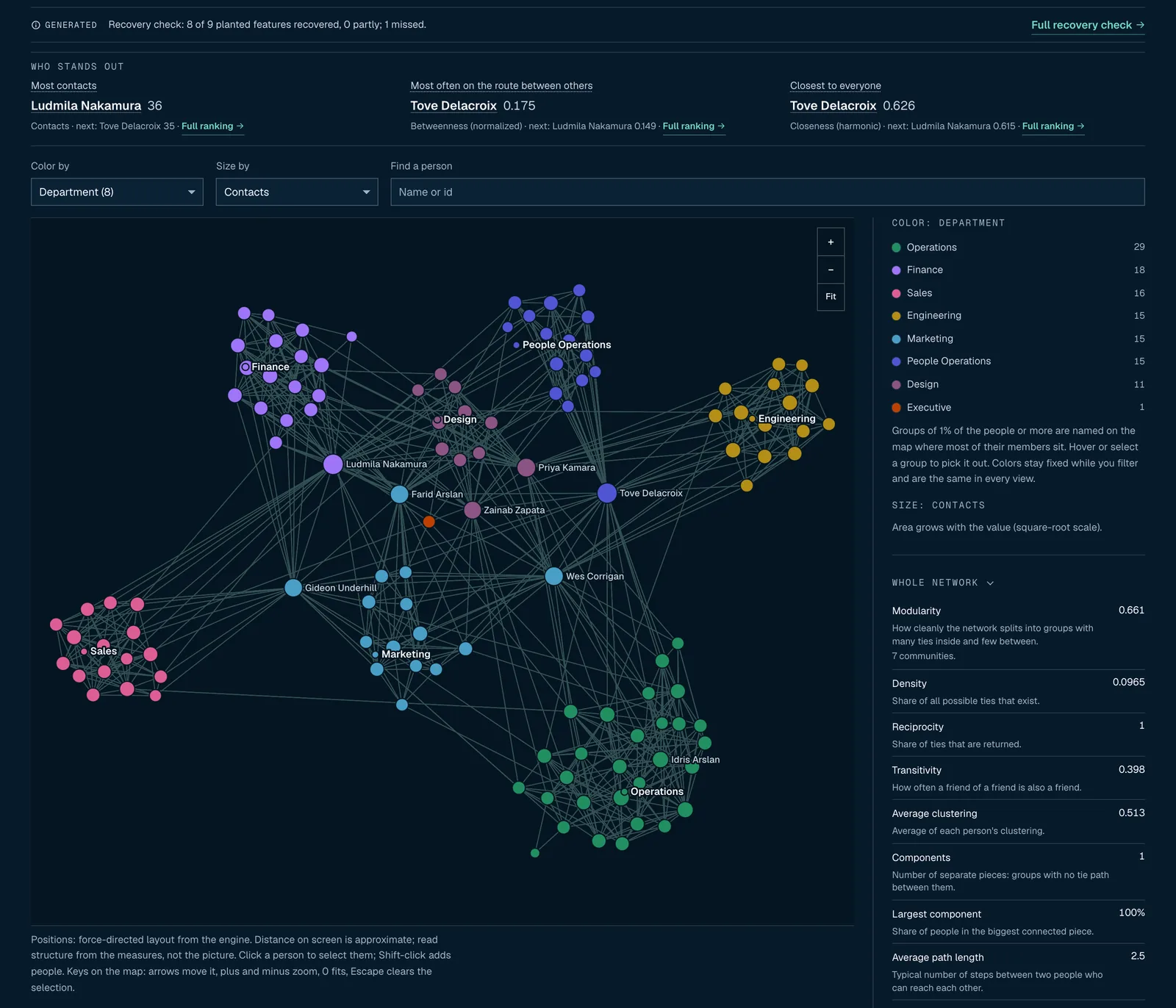The width and height of the screenshot is (1176, 1008).
Task: Select People Operations legend entry
Action: pyautogui.click(x=1018, y=361)
